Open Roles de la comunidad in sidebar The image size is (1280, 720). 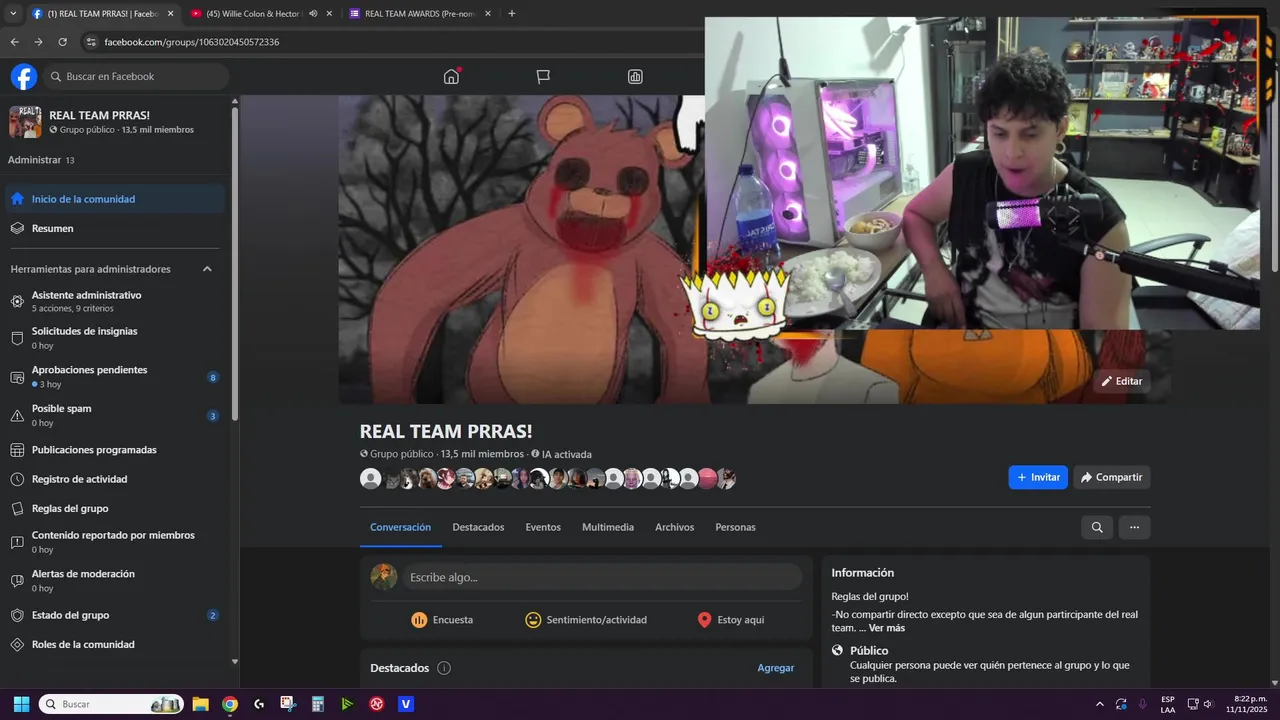pyautogui.click(x=115, y=644)
